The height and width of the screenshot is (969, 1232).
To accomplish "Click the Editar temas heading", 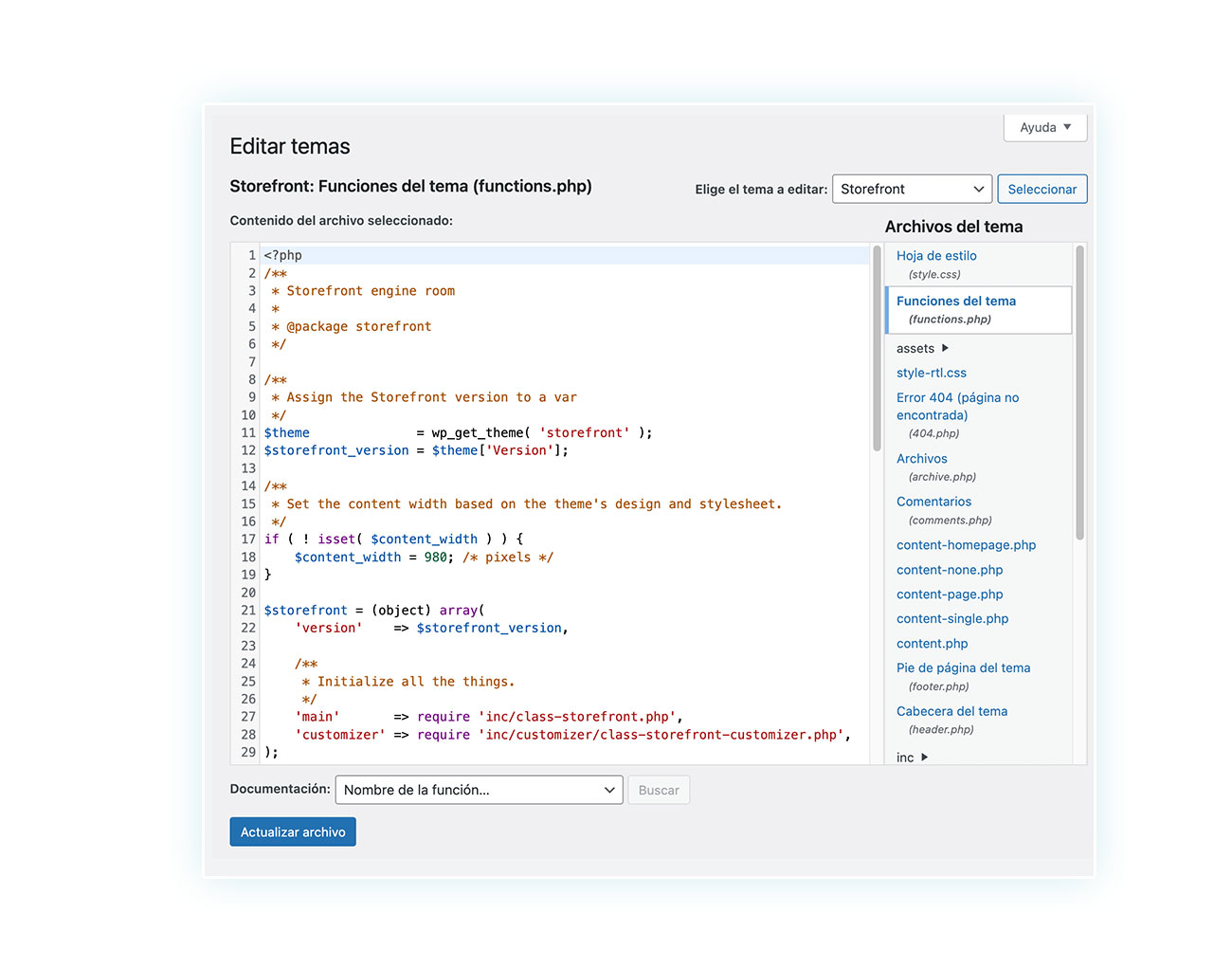I will point(290,146).
